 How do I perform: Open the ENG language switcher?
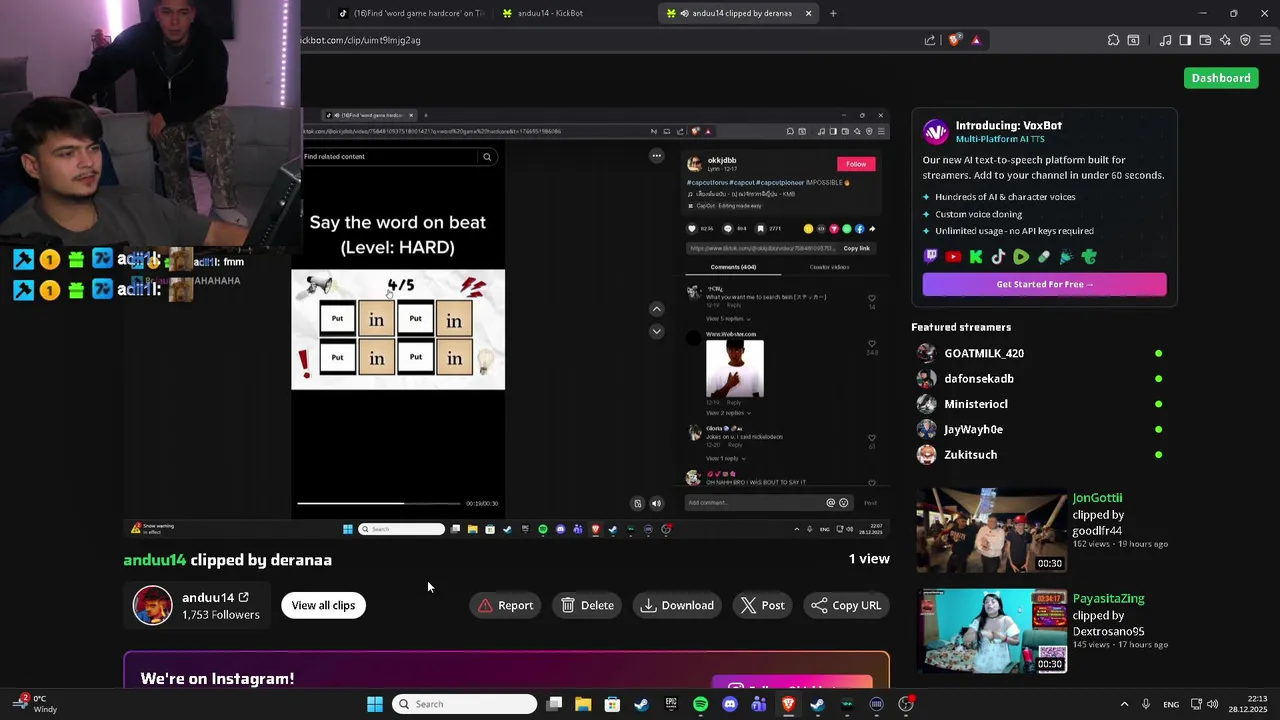tap(1171, 704)
